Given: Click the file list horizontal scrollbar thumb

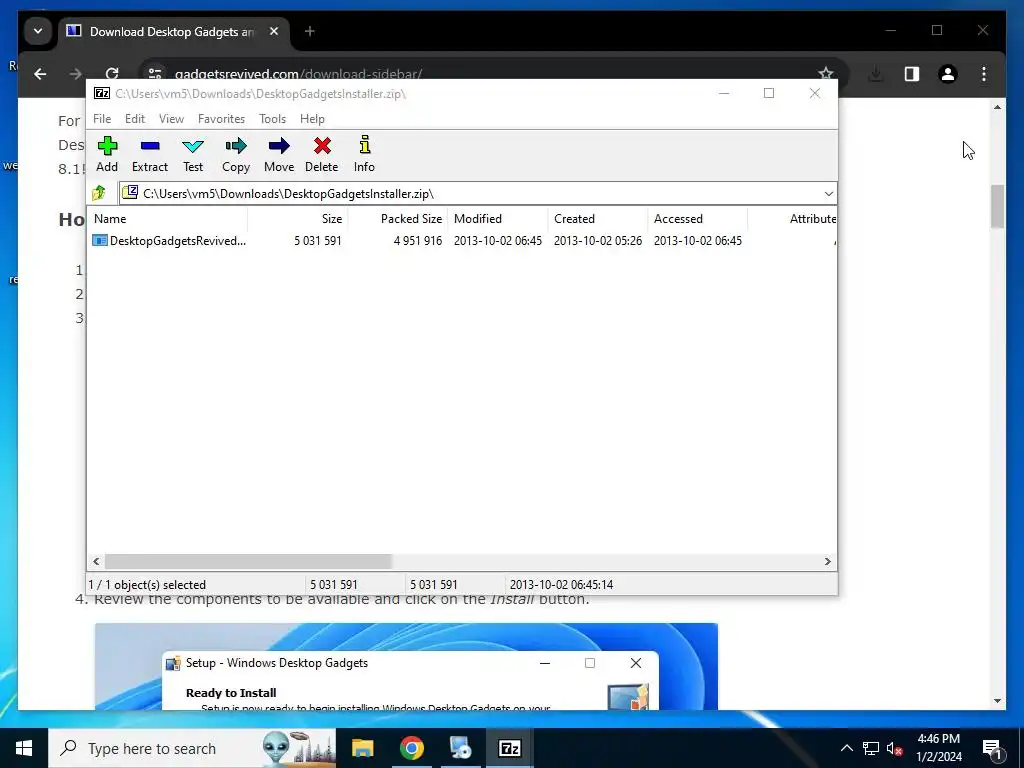Looking at the screenshot, I should click(x=248, y=561).
